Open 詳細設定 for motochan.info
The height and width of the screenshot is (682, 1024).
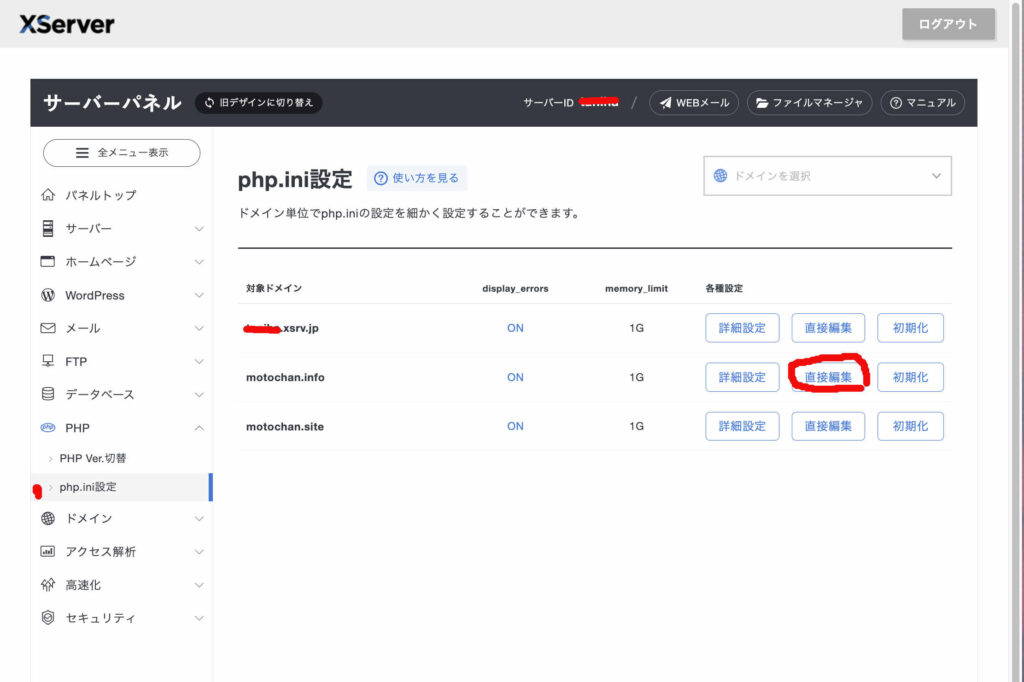[742, 377]
